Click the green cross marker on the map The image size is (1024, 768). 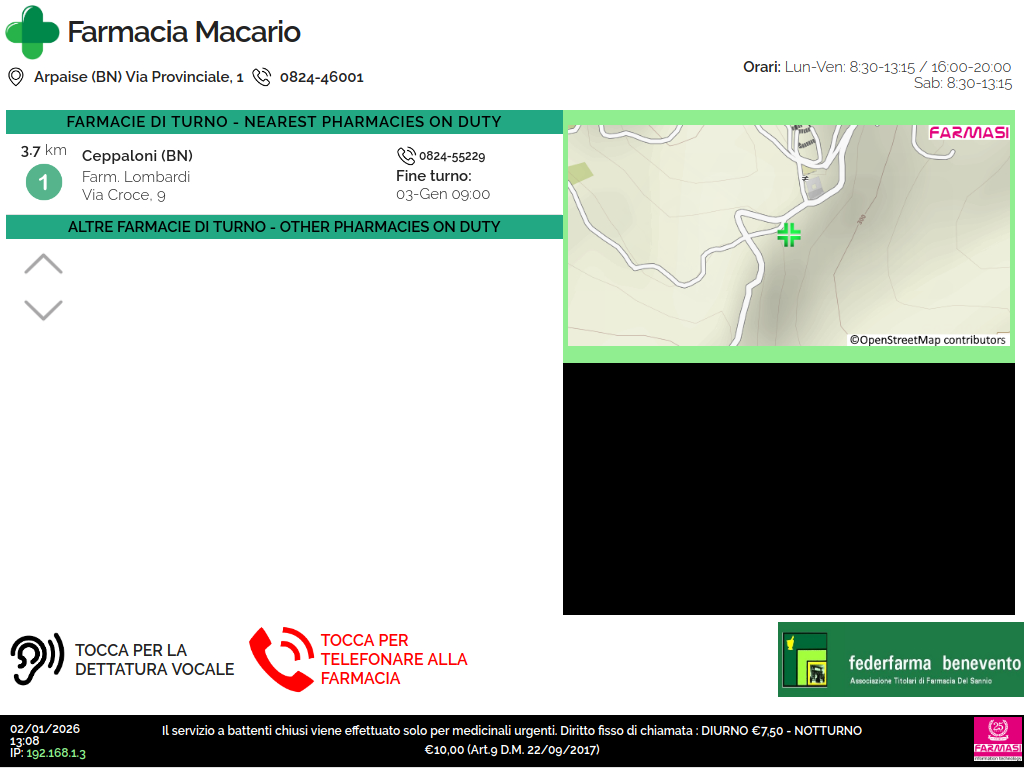(x=789, y=235)
